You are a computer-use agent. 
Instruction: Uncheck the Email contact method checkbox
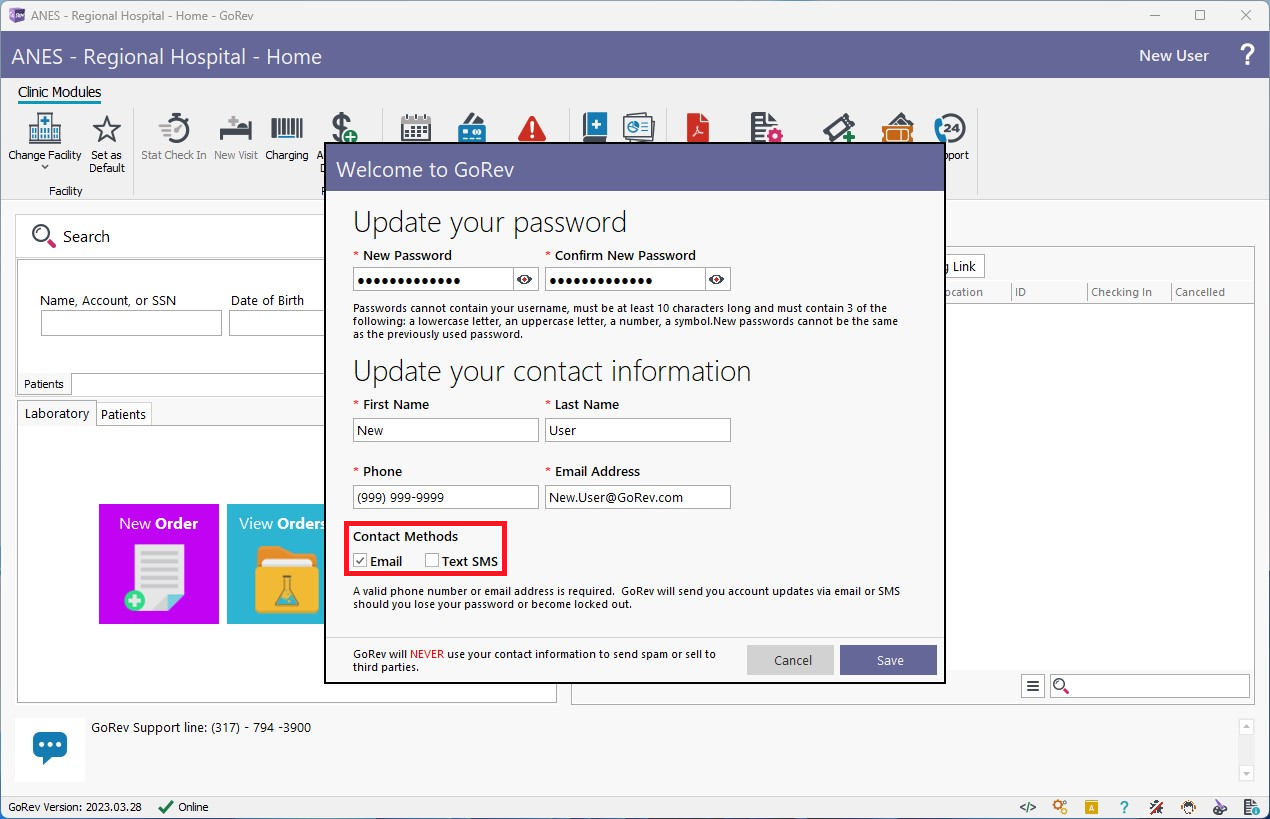point(360,561)
